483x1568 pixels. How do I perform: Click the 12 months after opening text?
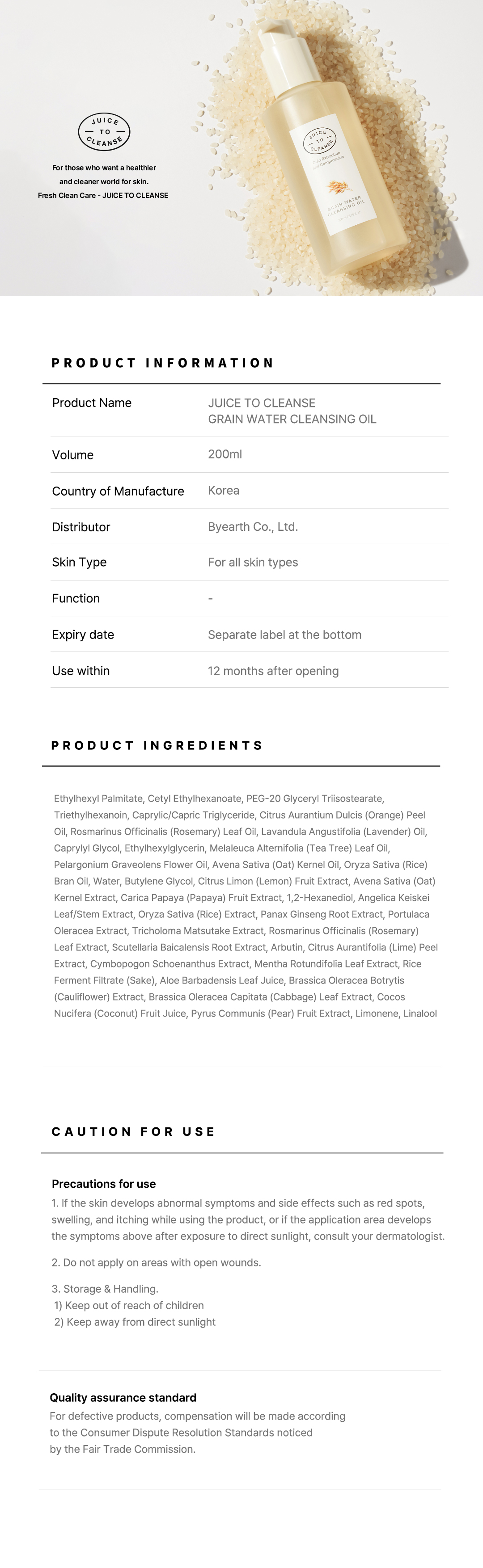[273, 671]
